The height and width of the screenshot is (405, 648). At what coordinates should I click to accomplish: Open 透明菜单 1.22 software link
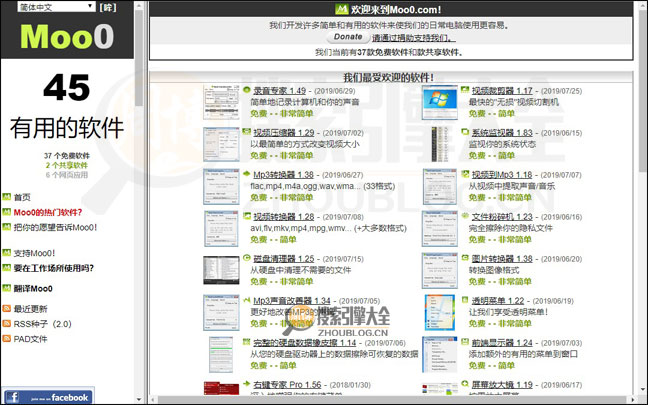pos(498,301)
